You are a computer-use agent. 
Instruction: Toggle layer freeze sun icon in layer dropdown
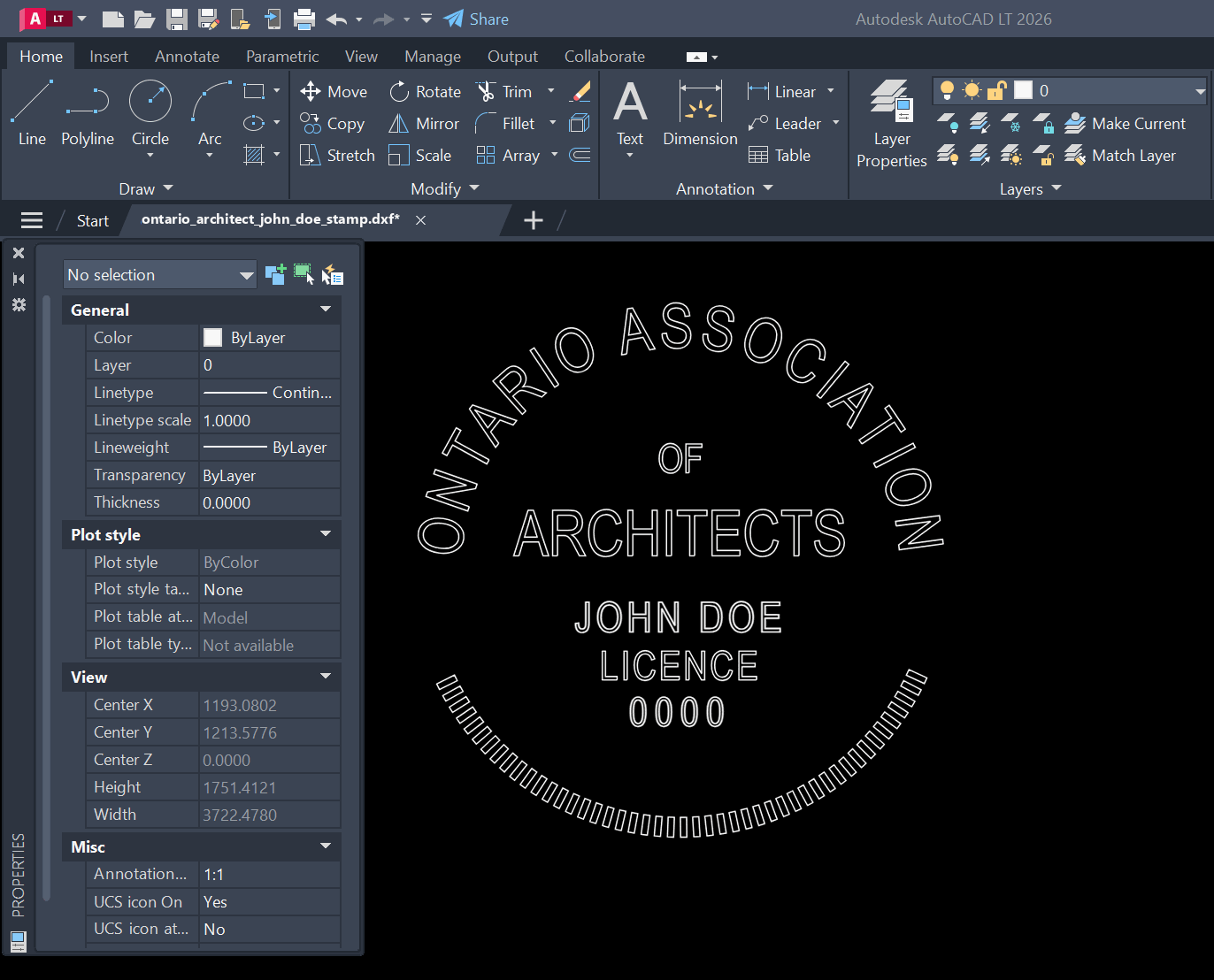click(x=972, y=90)
